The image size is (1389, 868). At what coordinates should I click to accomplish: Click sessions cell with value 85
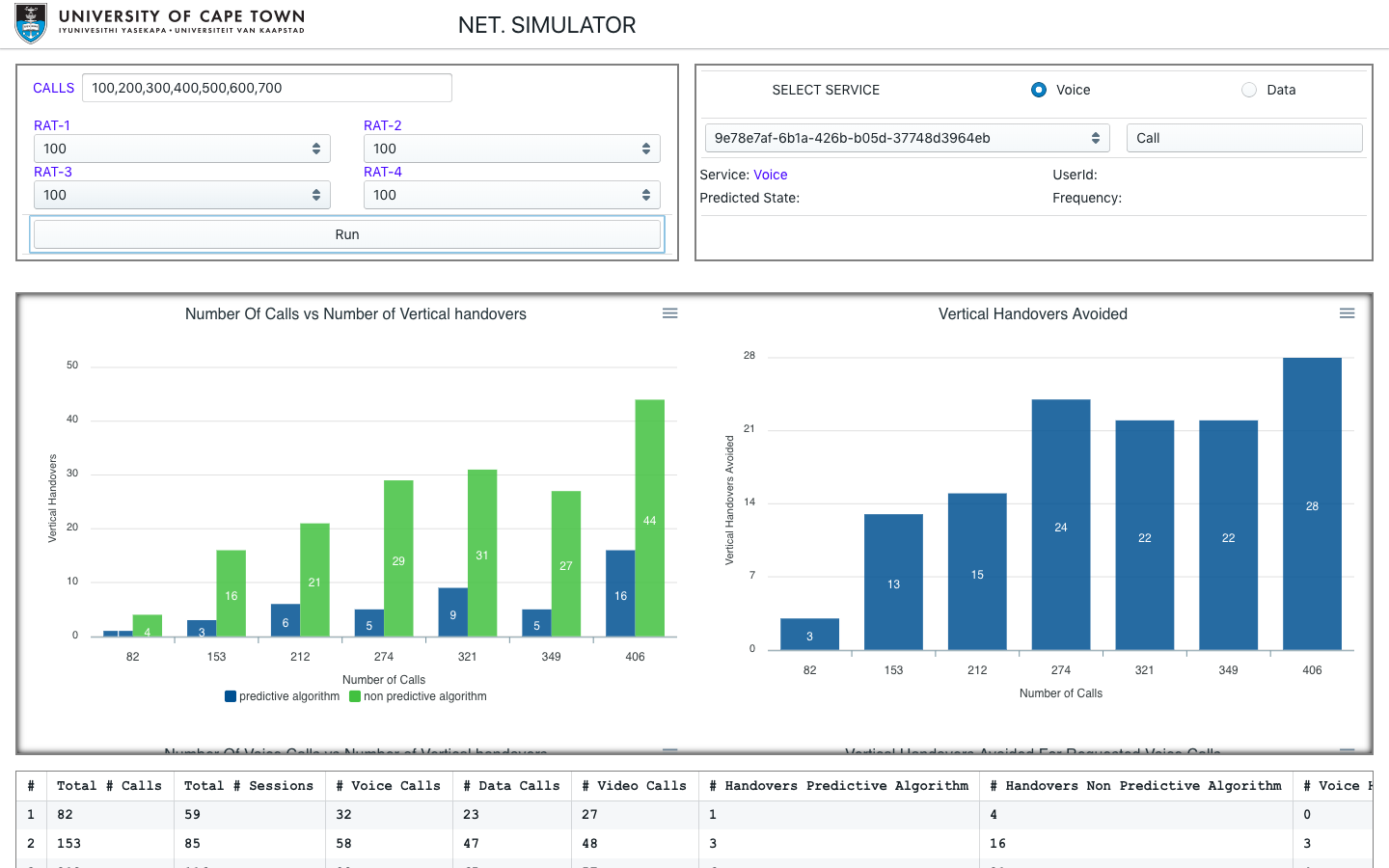click(249, 843)
